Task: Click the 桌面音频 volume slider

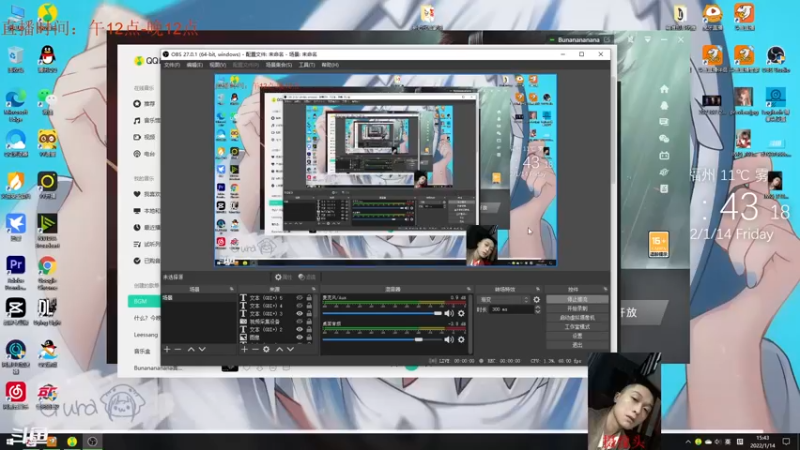Action: pos(382,339)
